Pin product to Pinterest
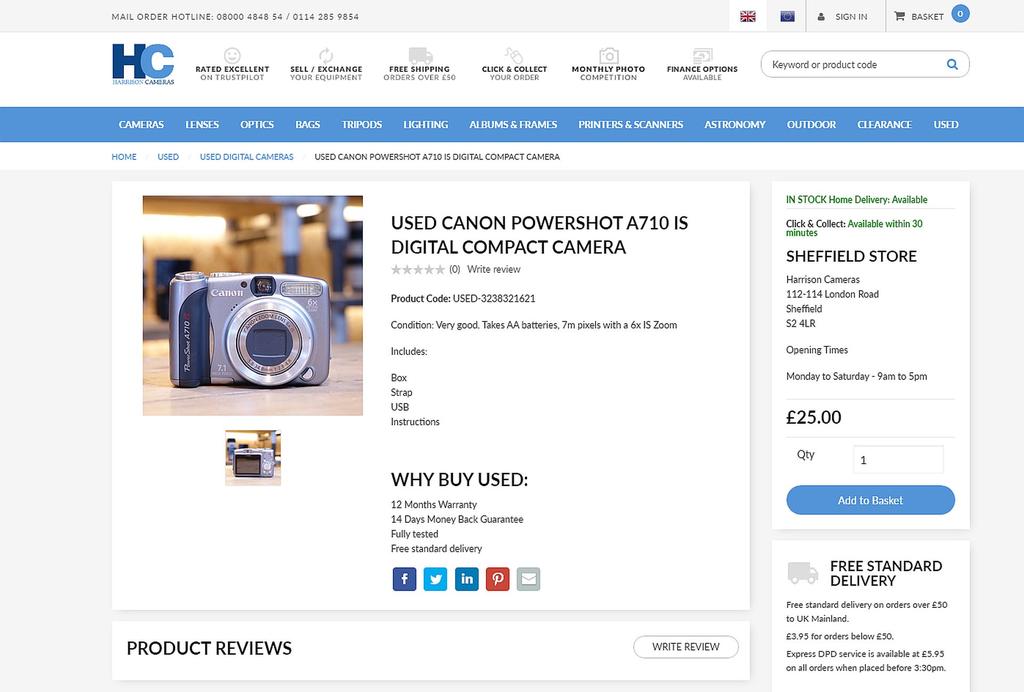This screenshot has width=1024, height=692. [x=498, y=579]
